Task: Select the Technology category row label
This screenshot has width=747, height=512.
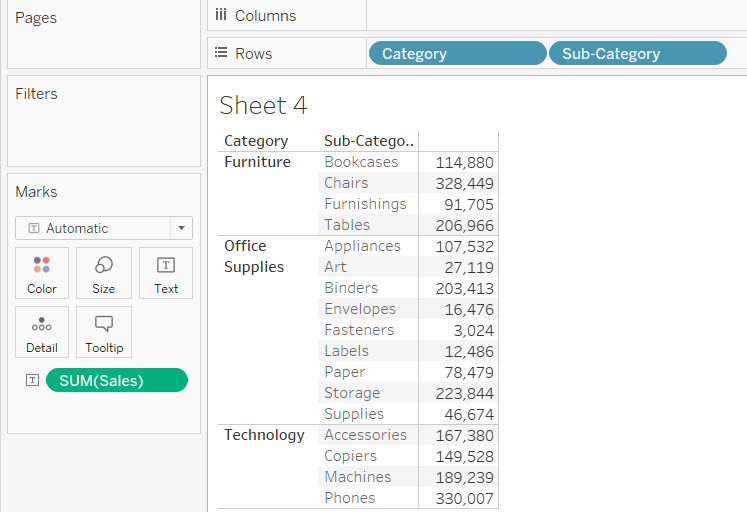Action: coord(264,435)
